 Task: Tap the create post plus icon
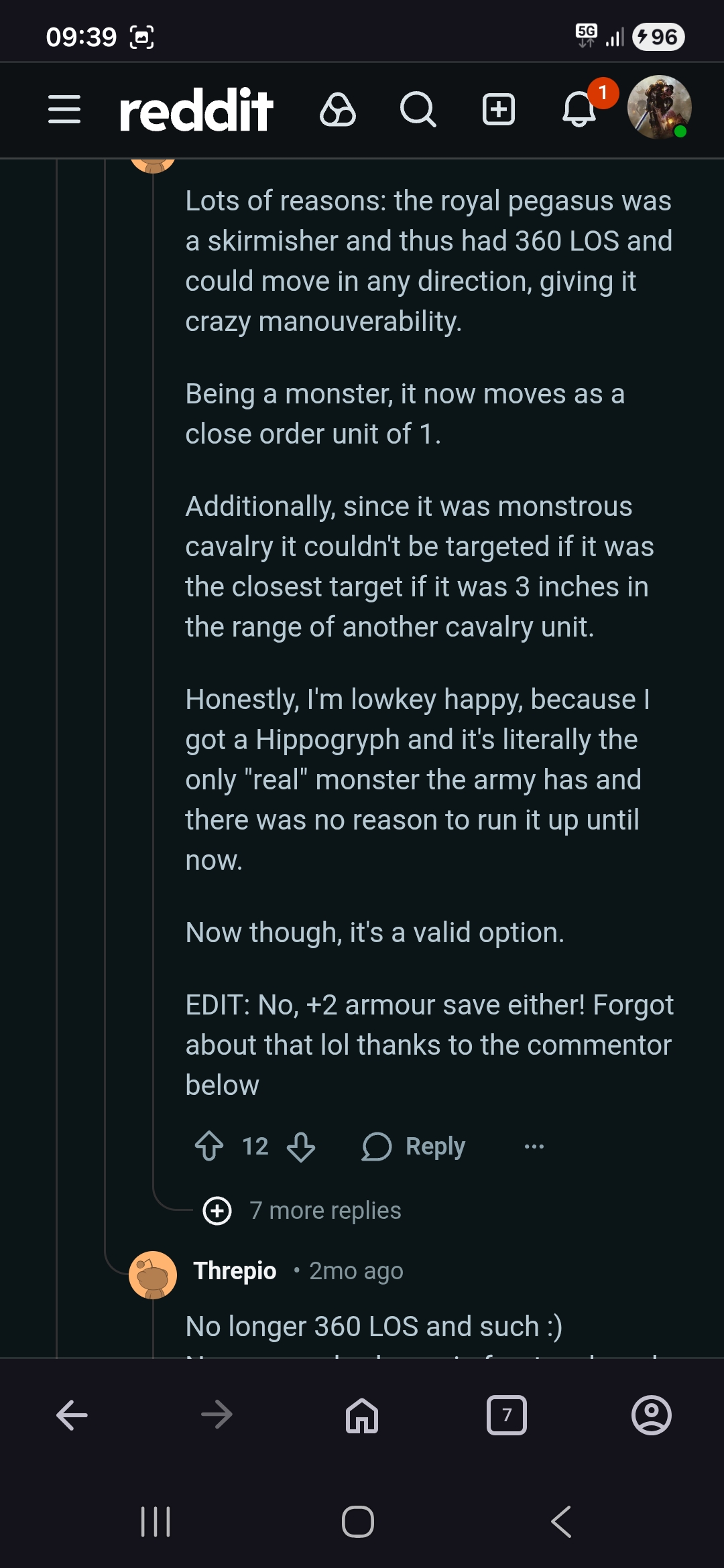point(499,109)
